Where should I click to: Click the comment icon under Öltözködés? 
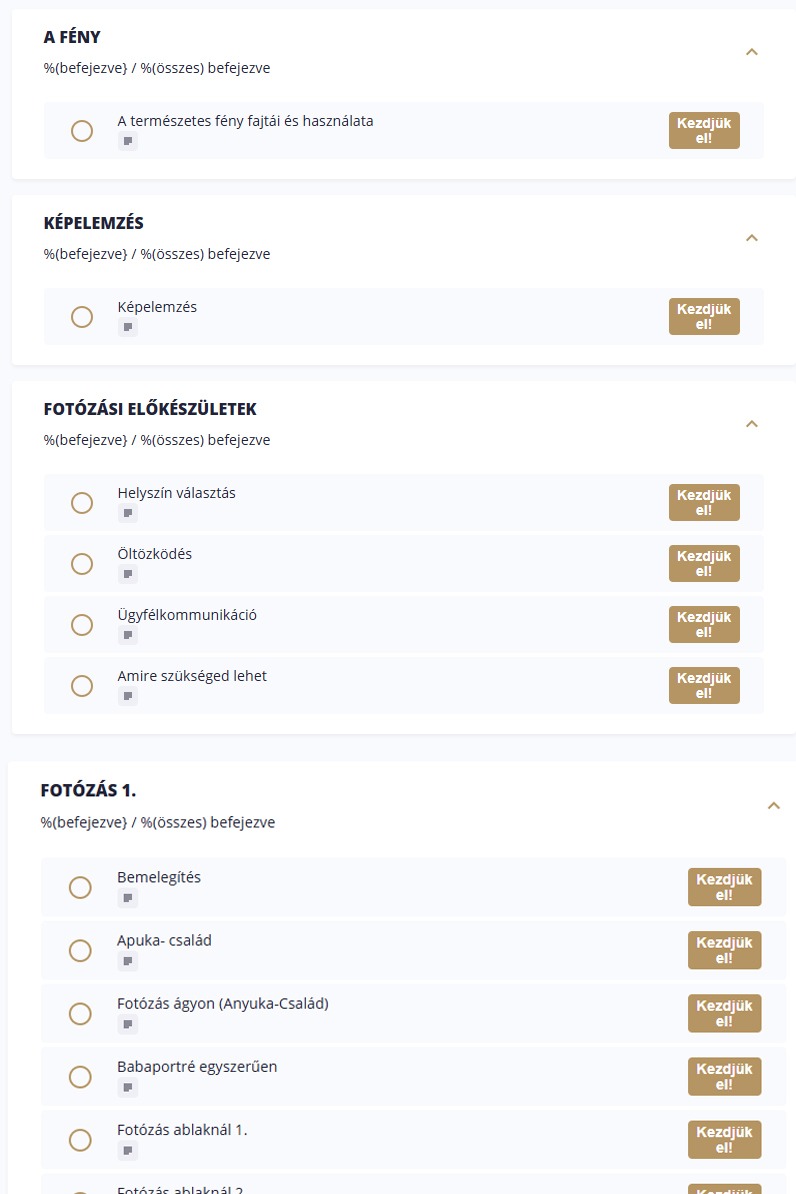(x=127, y=574)
